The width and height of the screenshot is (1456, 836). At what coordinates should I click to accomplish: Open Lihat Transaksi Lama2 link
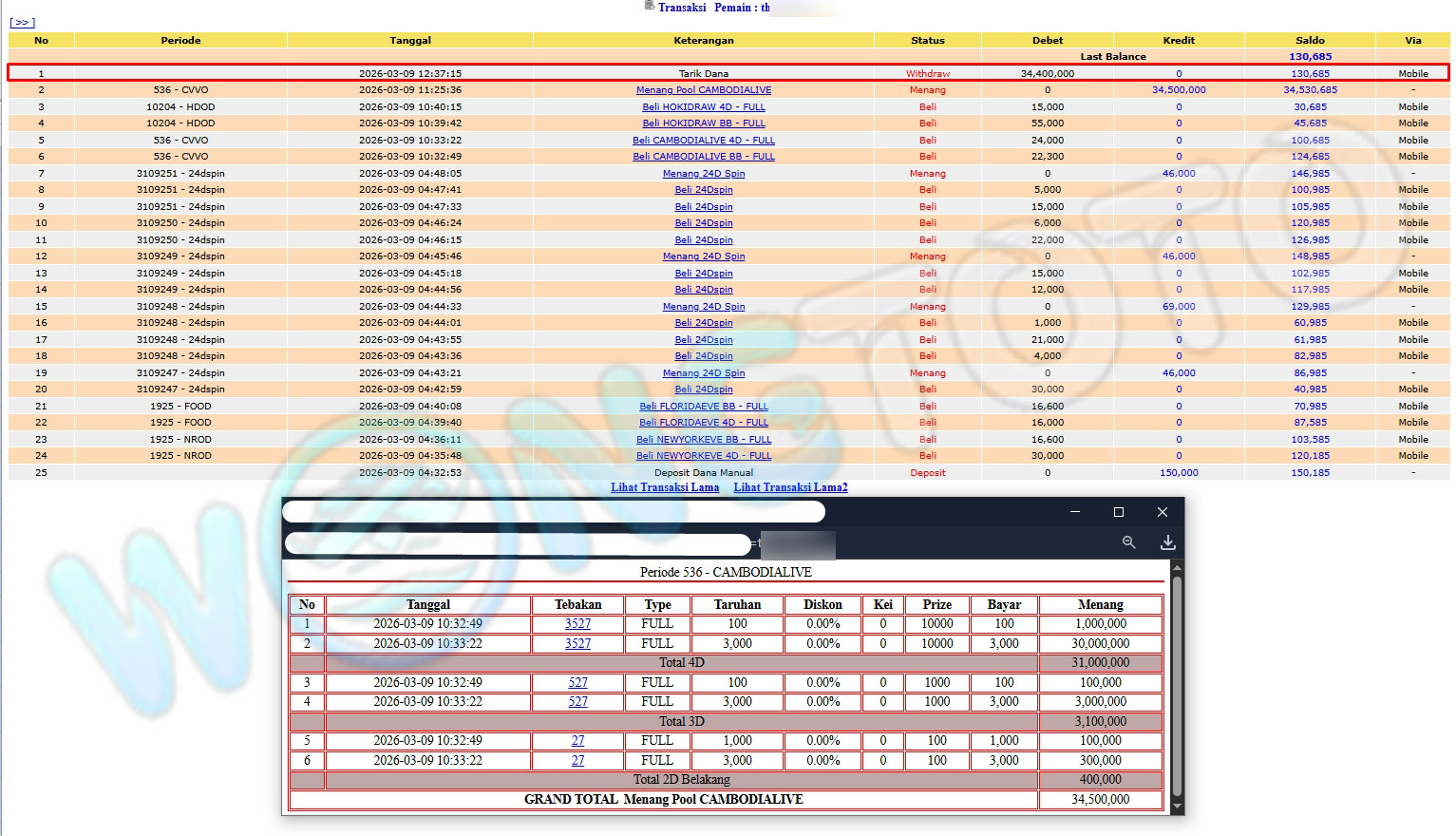[790, 487]
